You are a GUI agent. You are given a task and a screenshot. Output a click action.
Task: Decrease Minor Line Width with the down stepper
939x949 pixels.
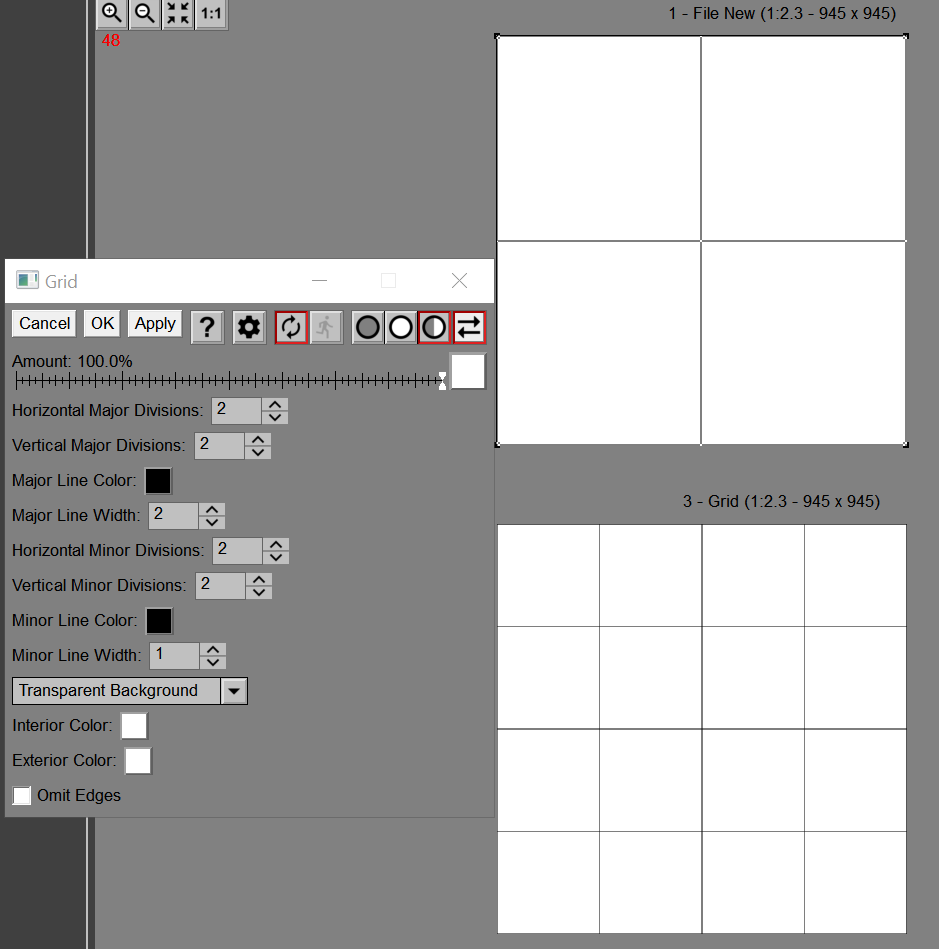tap(213, 661)
